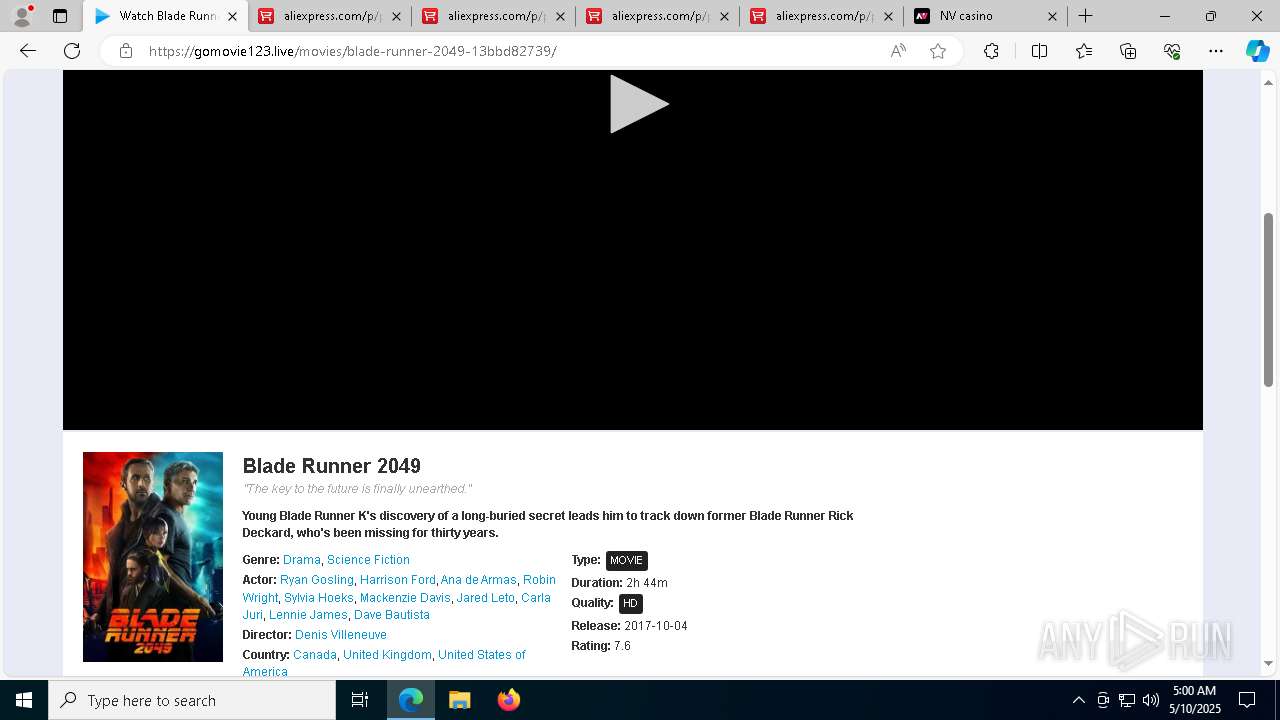Click the release date 2017-10-04

coord(656,626)
